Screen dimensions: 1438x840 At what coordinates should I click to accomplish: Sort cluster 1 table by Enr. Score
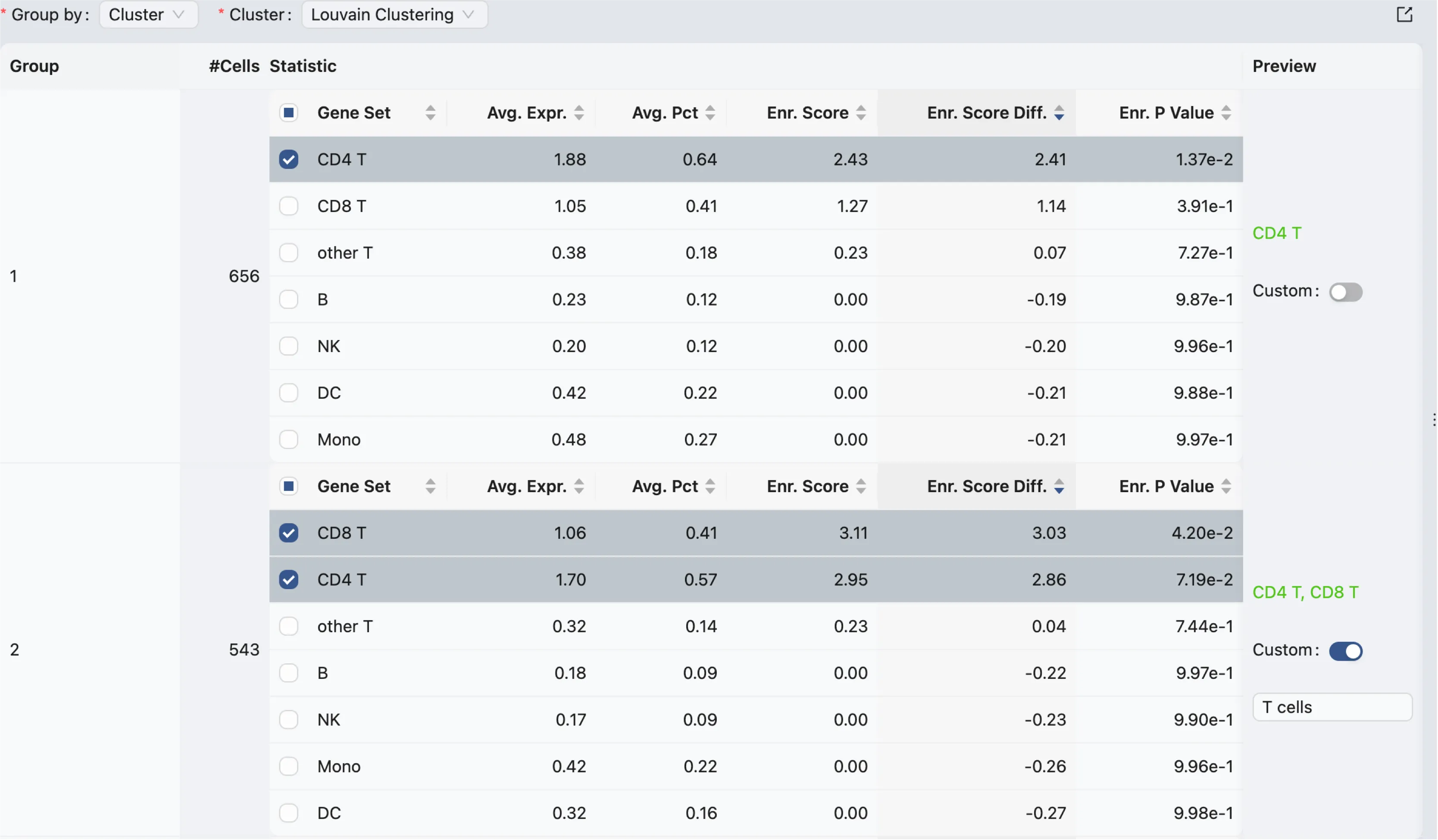click(860, 113)
